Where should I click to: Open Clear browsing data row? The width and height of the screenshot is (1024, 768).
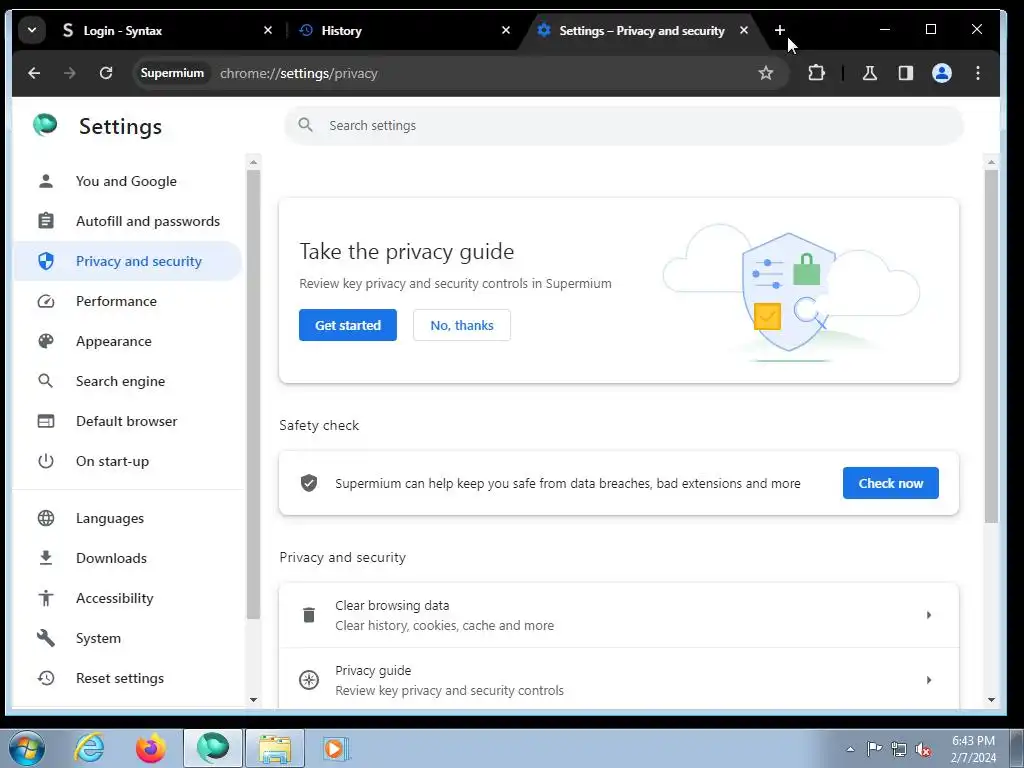(618, 615)
